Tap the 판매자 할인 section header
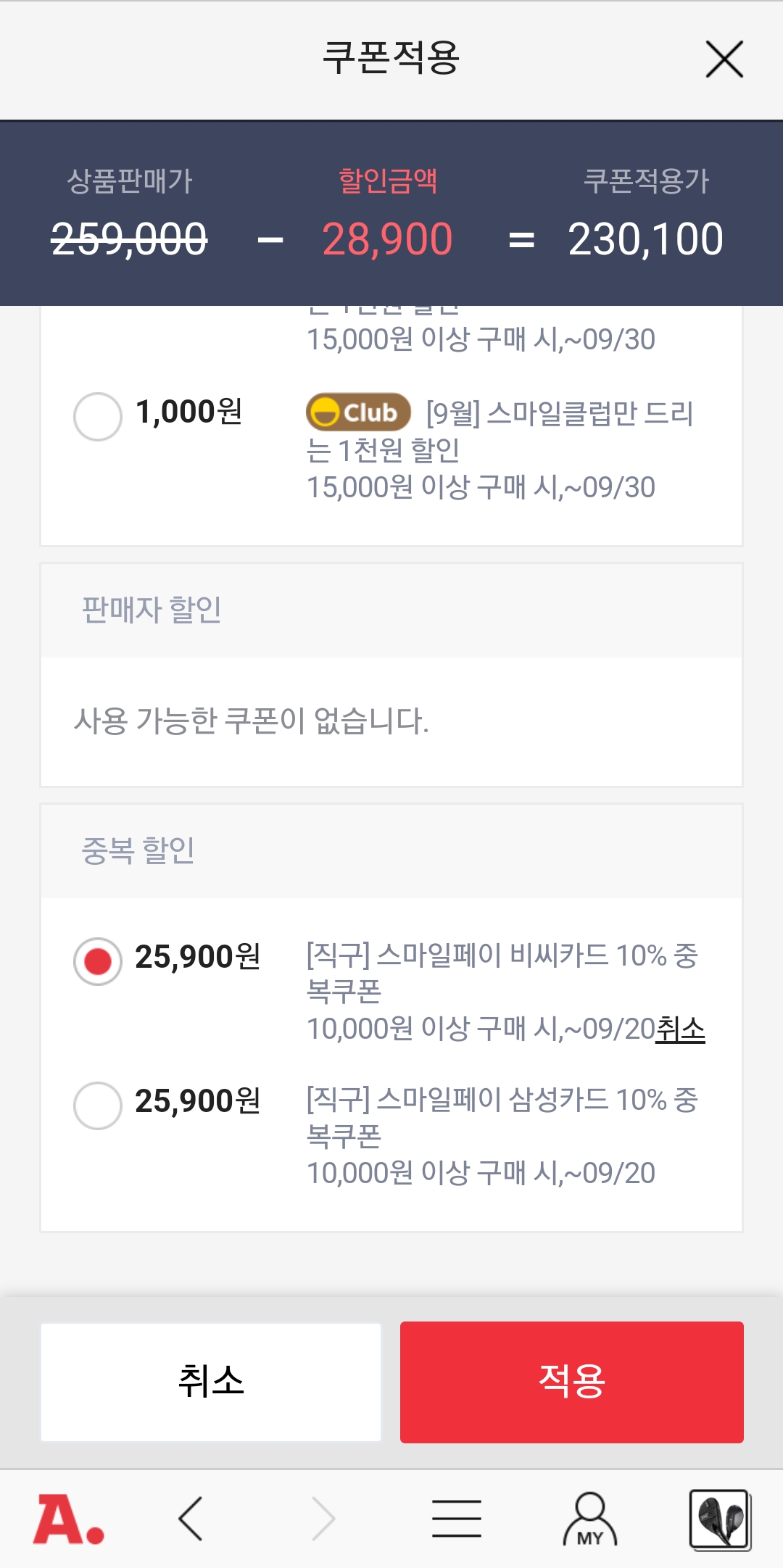Image resolution: width=783 pixels, height=1568 pixels. click(152, 610)
